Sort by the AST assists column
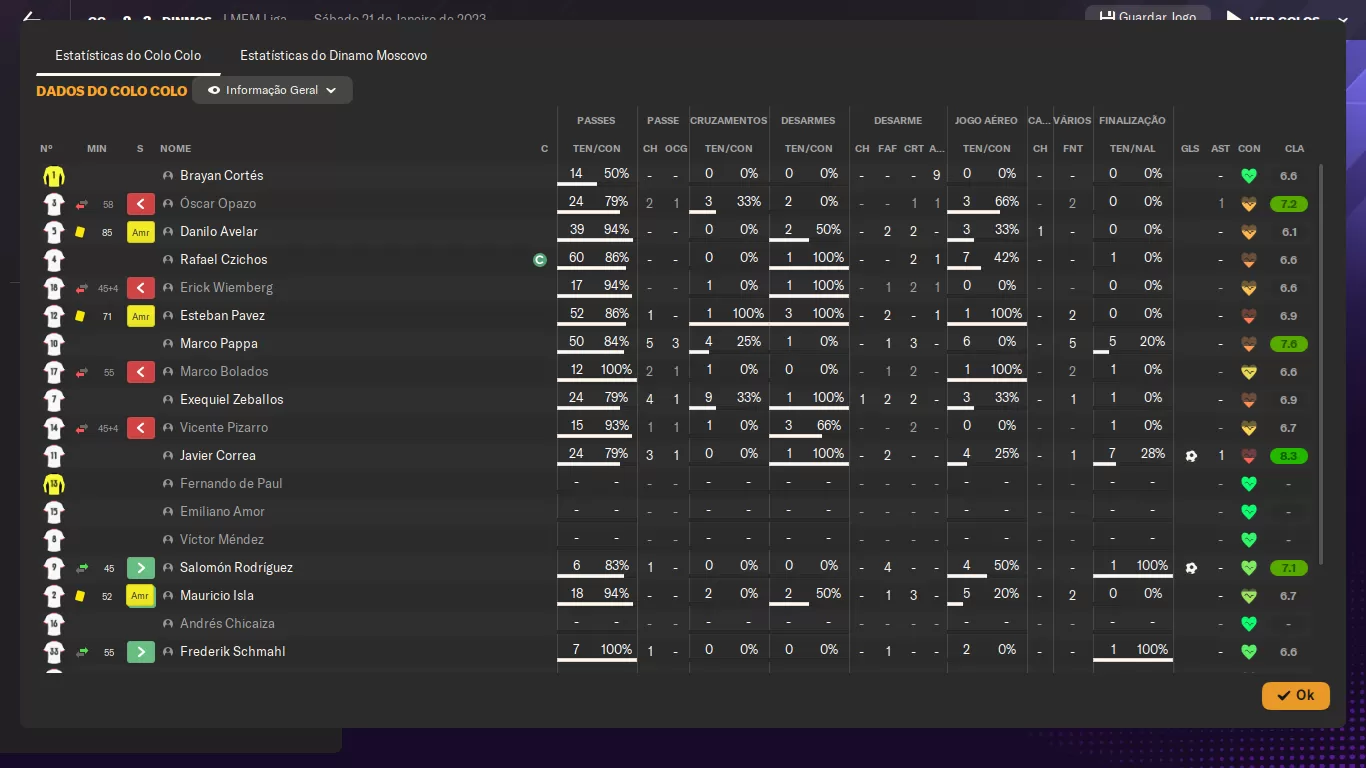 tap(1221, 149)
